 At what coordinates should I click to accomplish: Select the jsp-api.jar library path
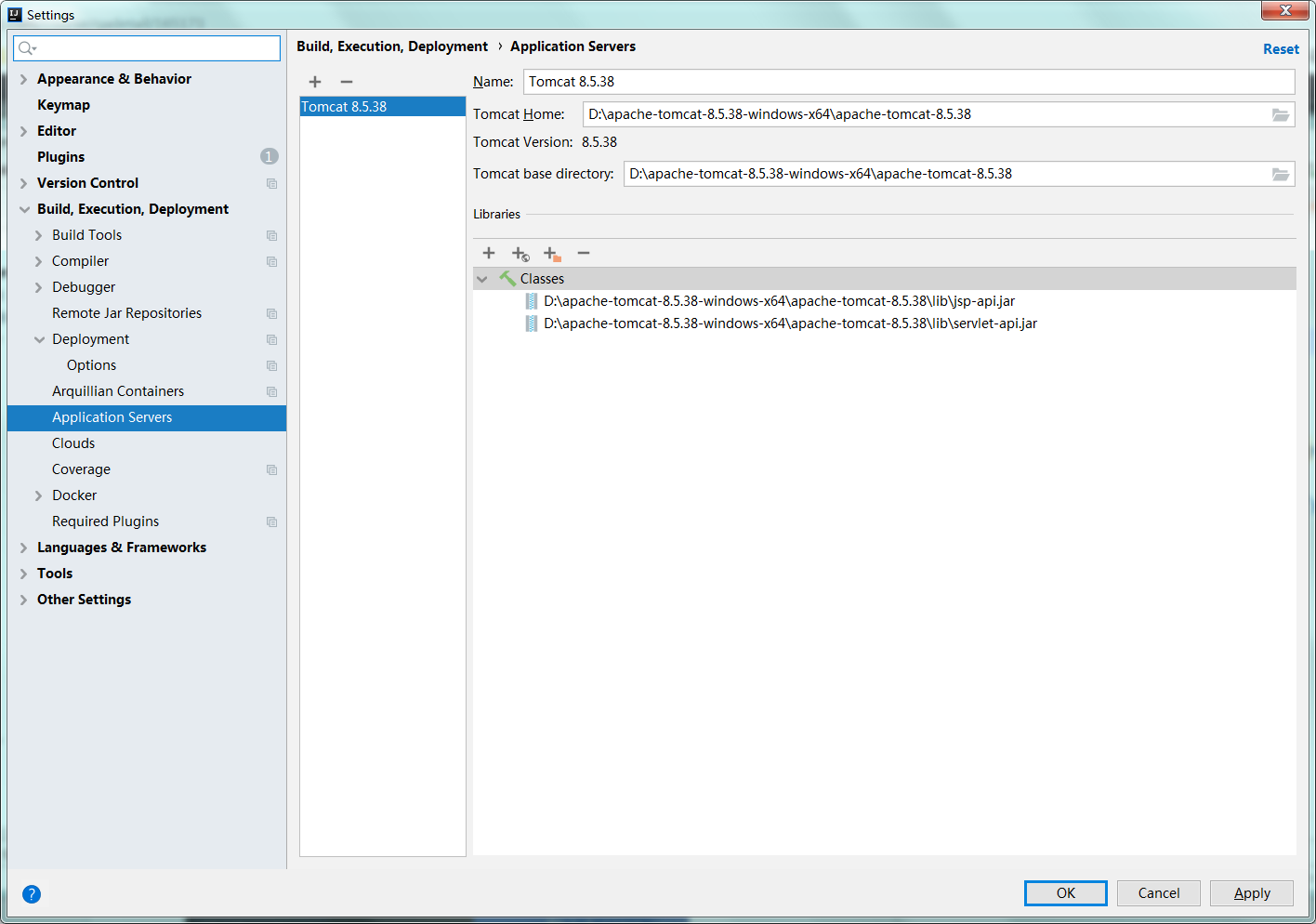(x=779, y=301)
